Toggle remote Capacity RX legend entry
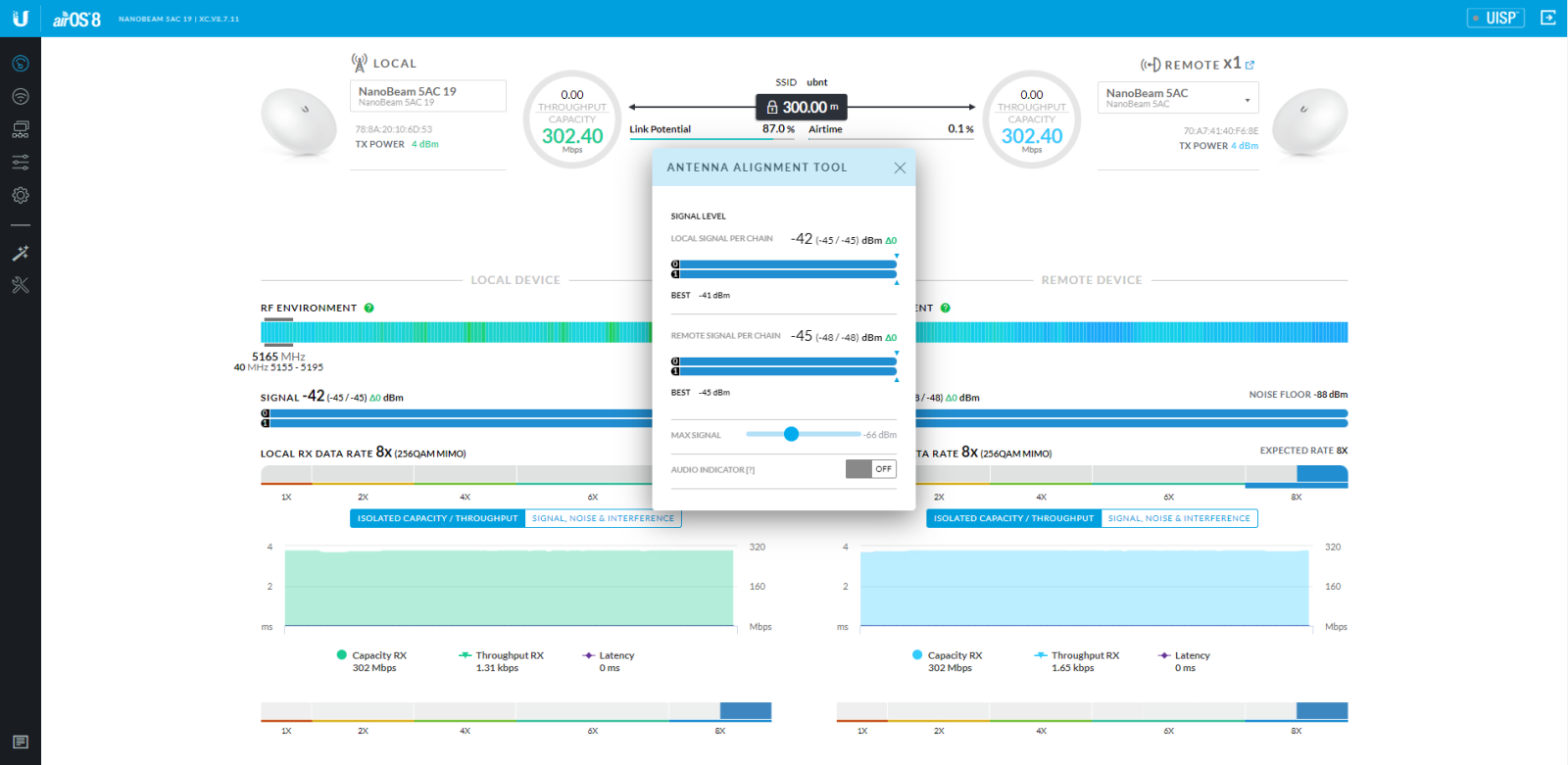1568x765 pixels. coord(948,661)
